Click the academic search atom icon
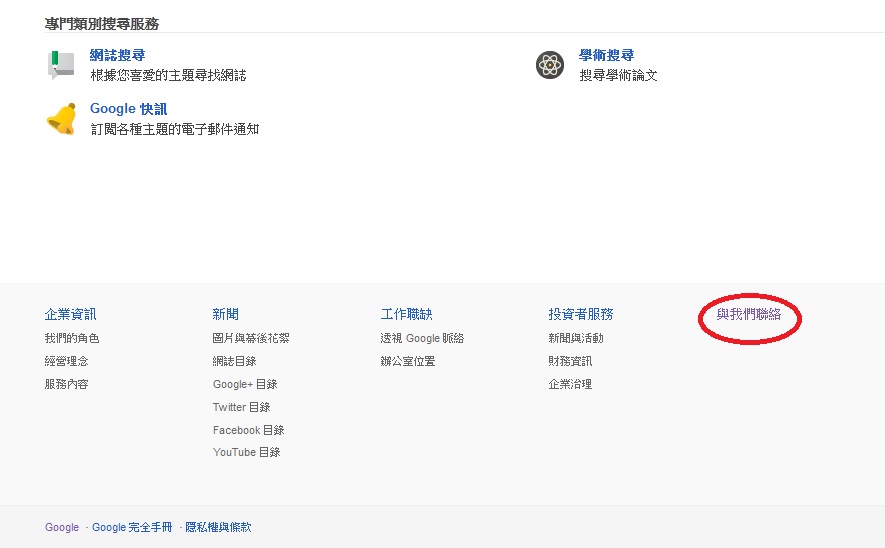This screenshot has width=885, height=548. [x=549, y=65]
